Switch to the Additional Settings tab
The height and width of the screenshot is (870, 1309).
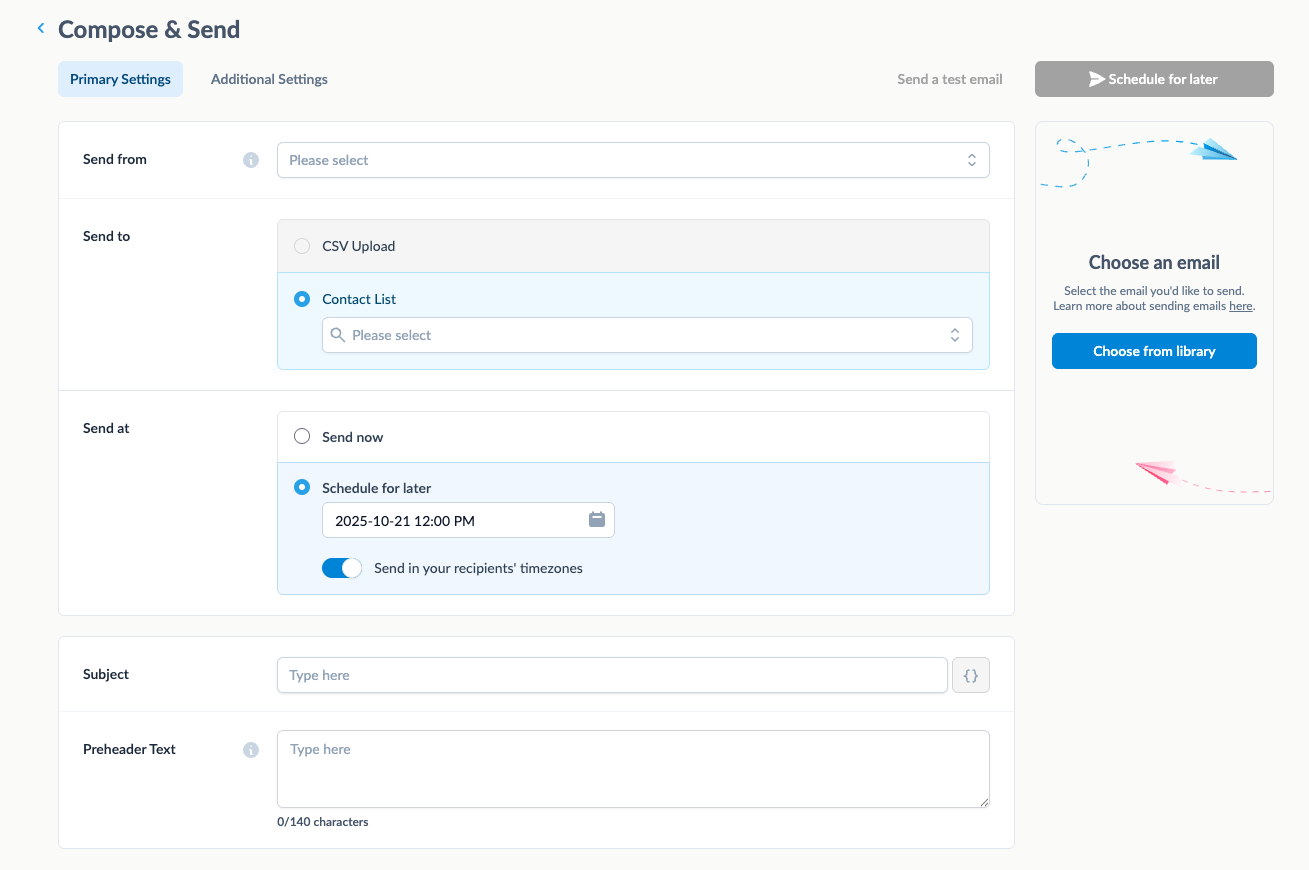click(269, 79)
